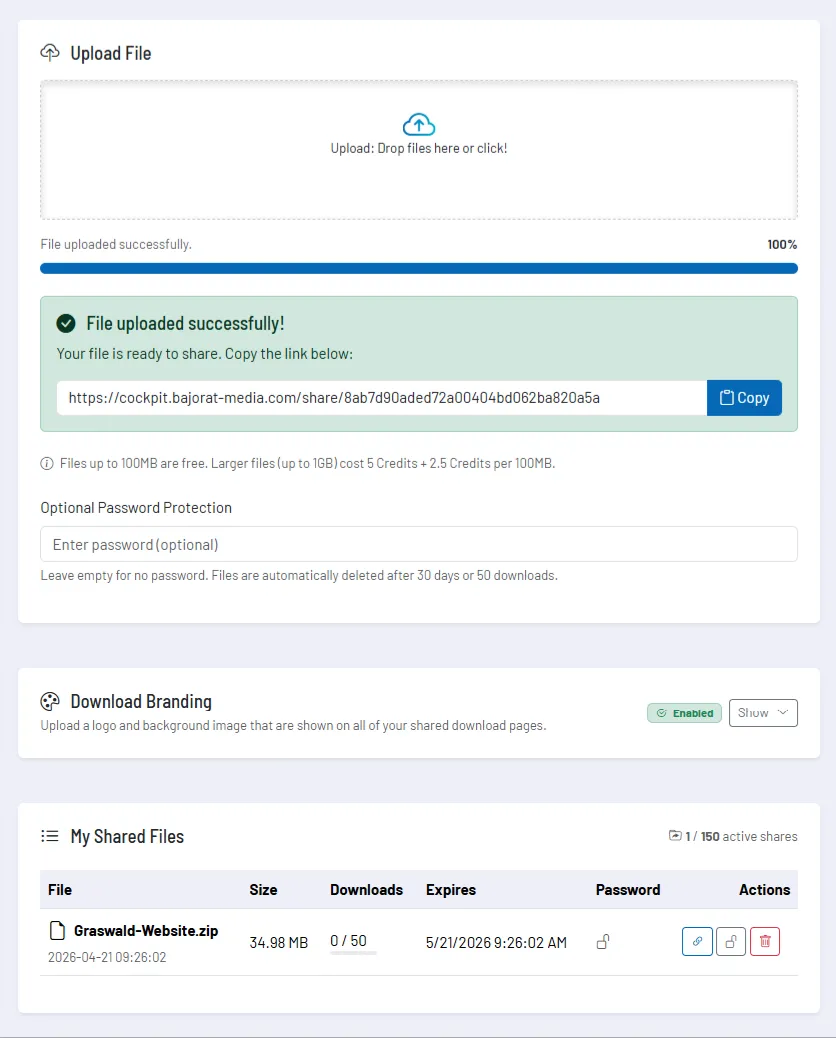Click the Enabled status badge
The width and height of the screenshot is (836, 1038).
[684, 713]
